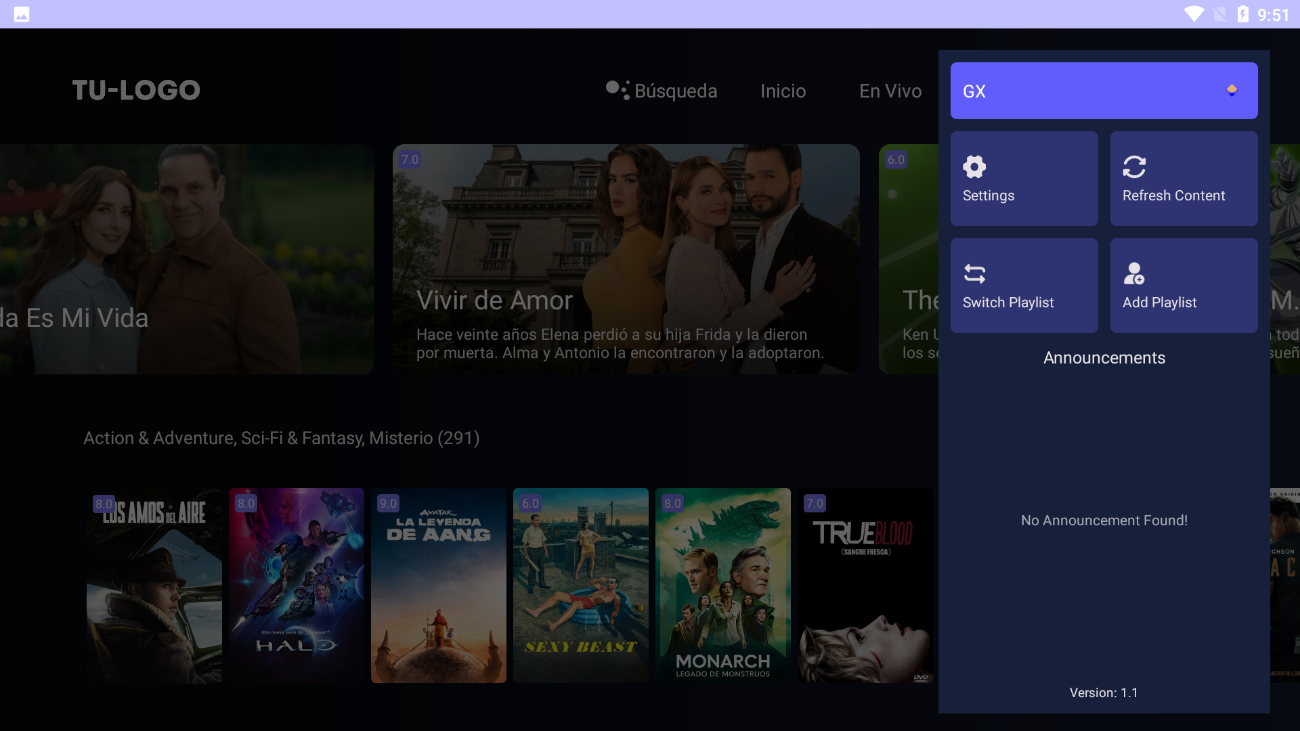1300x731 pixels.
Task: Click the Búsqueda voice search icon
Action: click(x=617, y=90)
